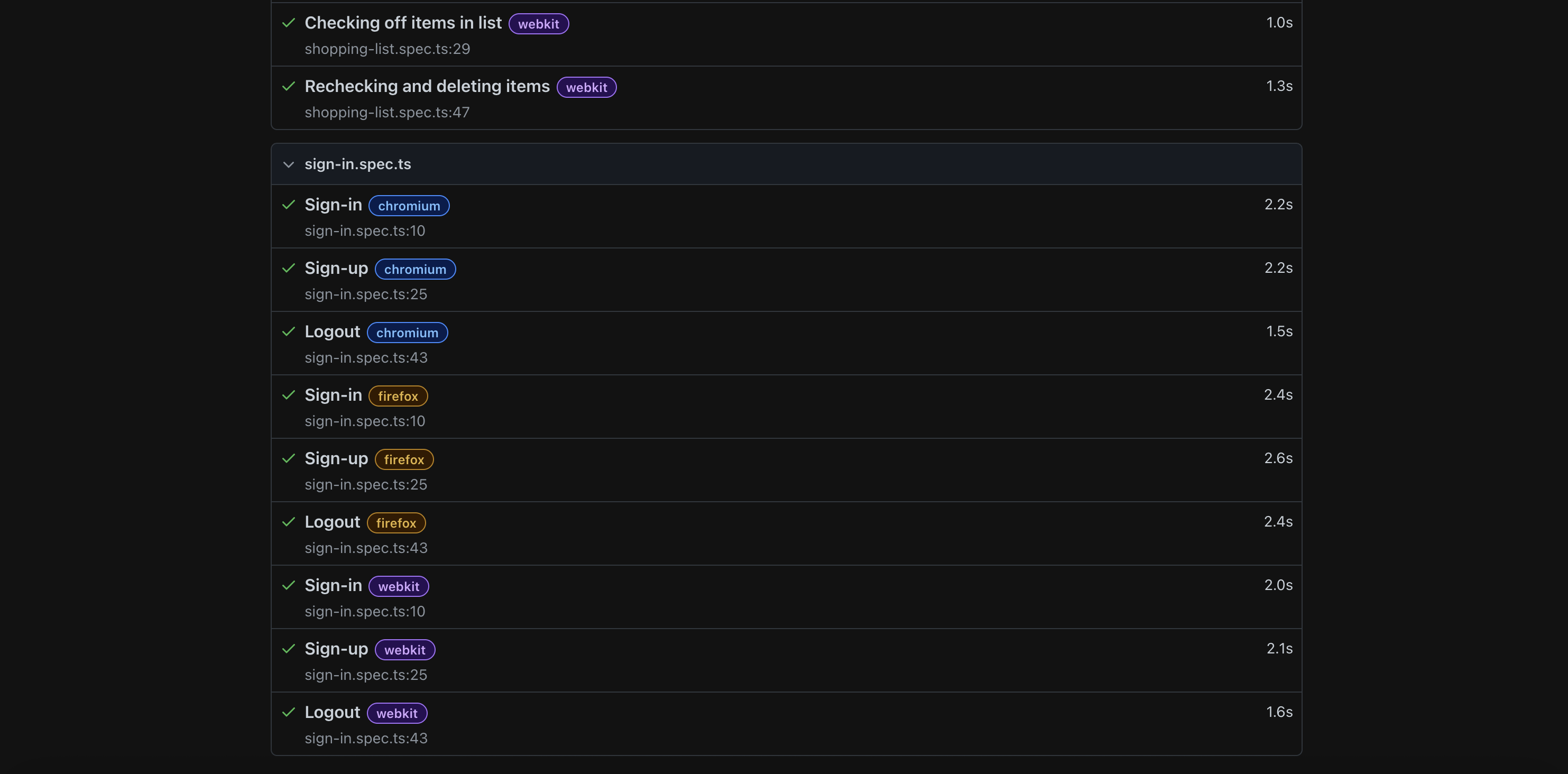Click passed checkmark on chromium Sign-in test

click(x=289, y=205)
